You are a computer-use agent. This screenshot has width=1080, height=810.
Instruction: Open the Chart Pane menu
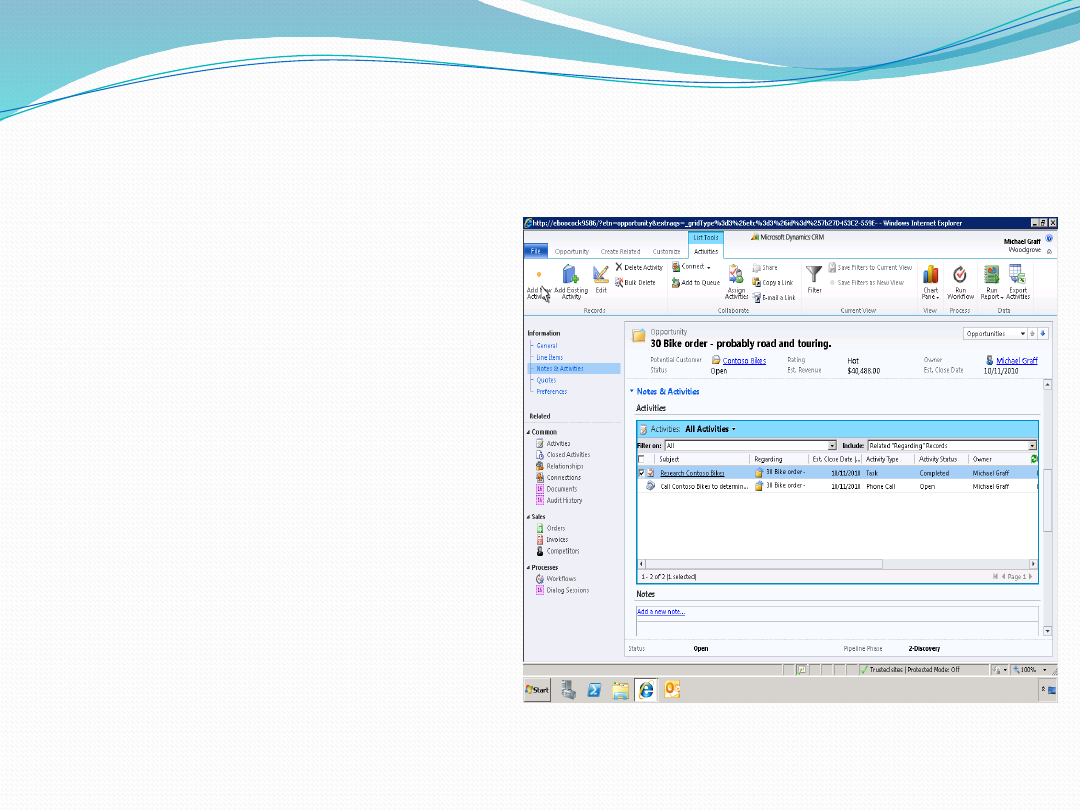(x=930, y=283)
